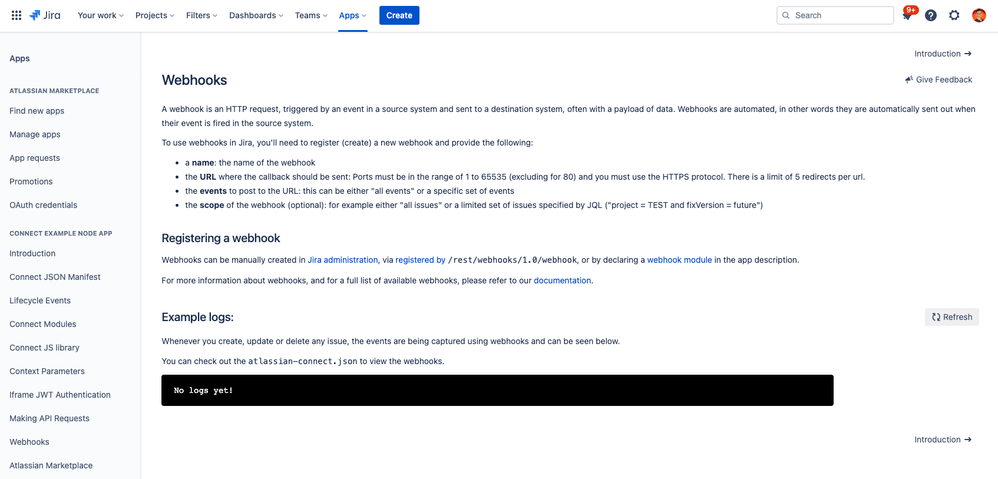Open Manage apps in sidebar

click(x=35, y=134)
